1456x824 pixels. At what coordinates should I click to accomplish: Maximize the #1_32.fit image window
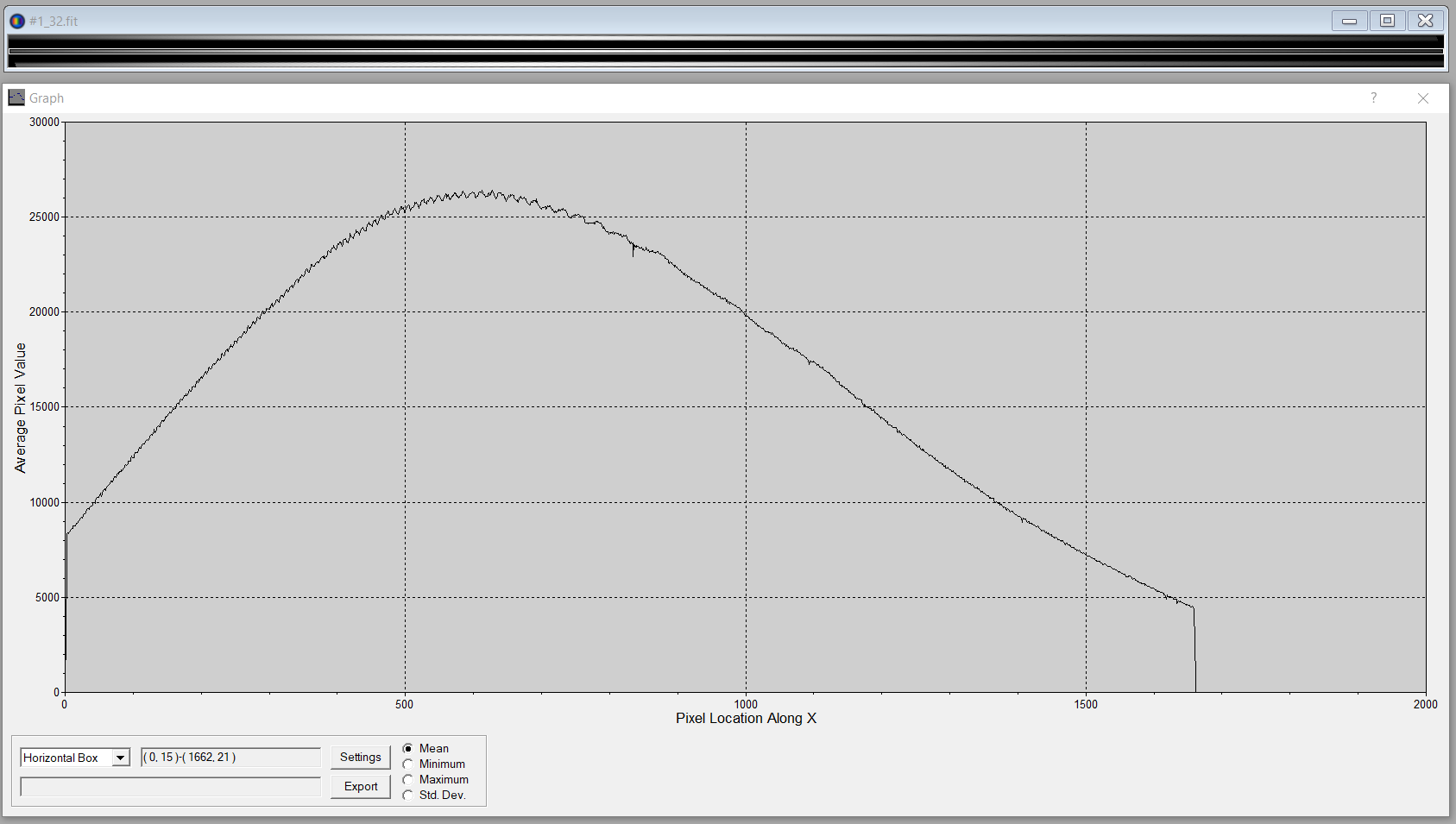(x=1387, y=21)
